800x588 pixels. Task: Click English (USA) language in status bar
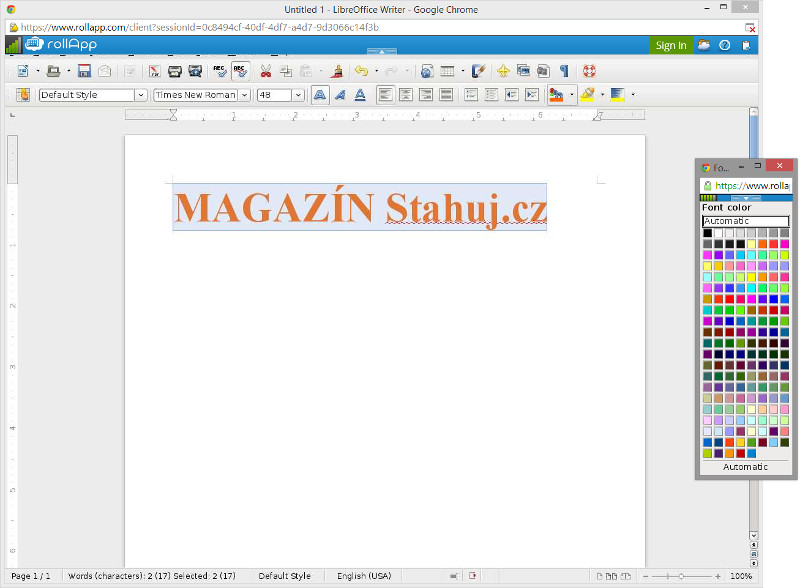(364, 576)
